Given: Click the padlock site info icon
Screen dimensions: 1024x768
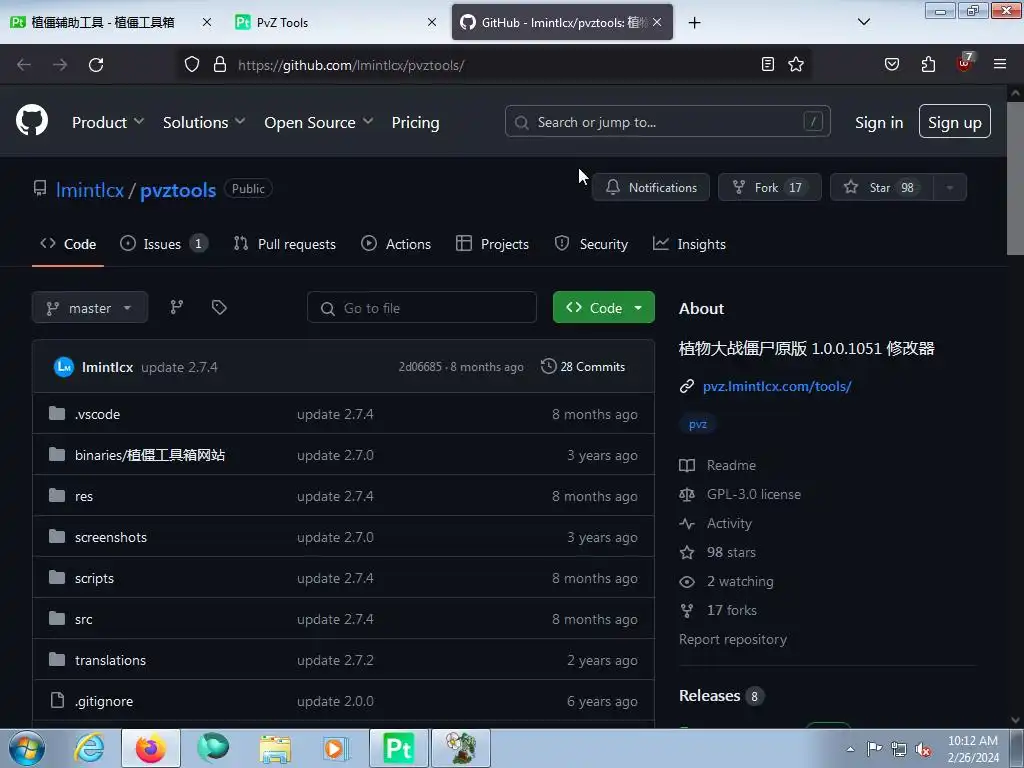Looking at the screenshot, I should [220, 65].
